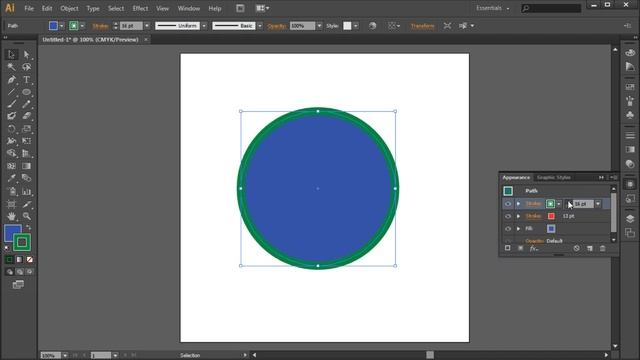This screenshot has width=640, height=360.
Task: Open the File menu
Action: (29, 8)
